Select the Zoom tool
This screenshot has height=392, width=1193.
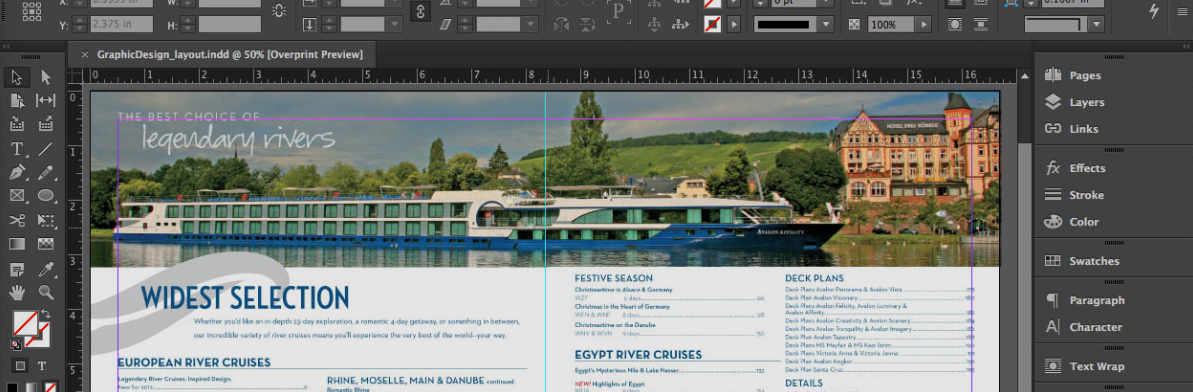pyautogui.click(x=46, y=292)
